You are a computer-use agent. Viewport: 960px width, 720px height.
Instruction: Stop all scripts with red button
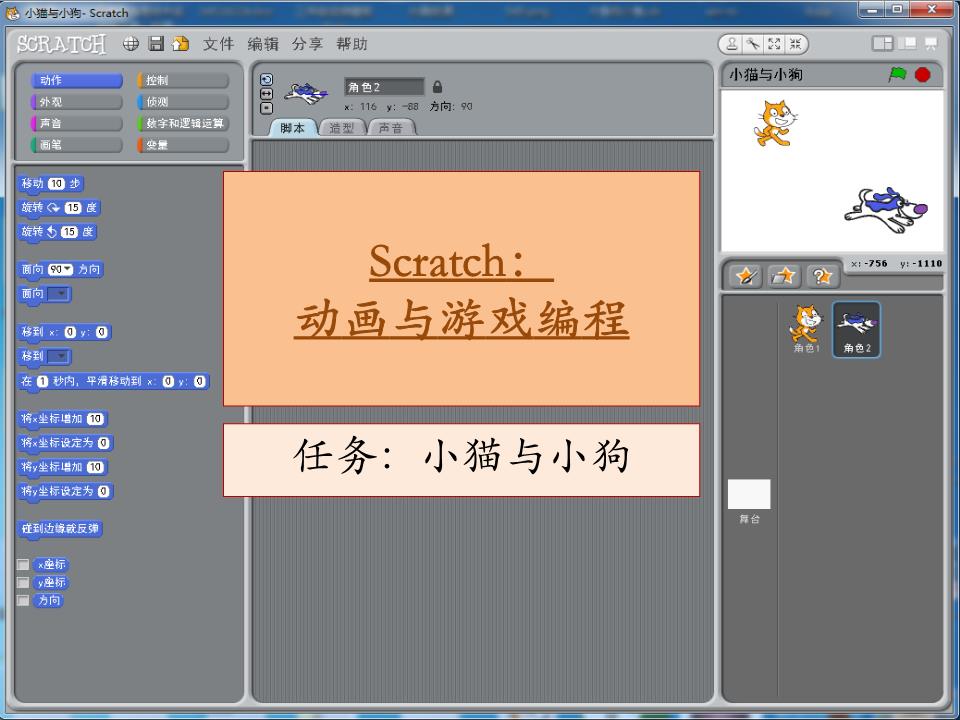[x=923, y=75]
